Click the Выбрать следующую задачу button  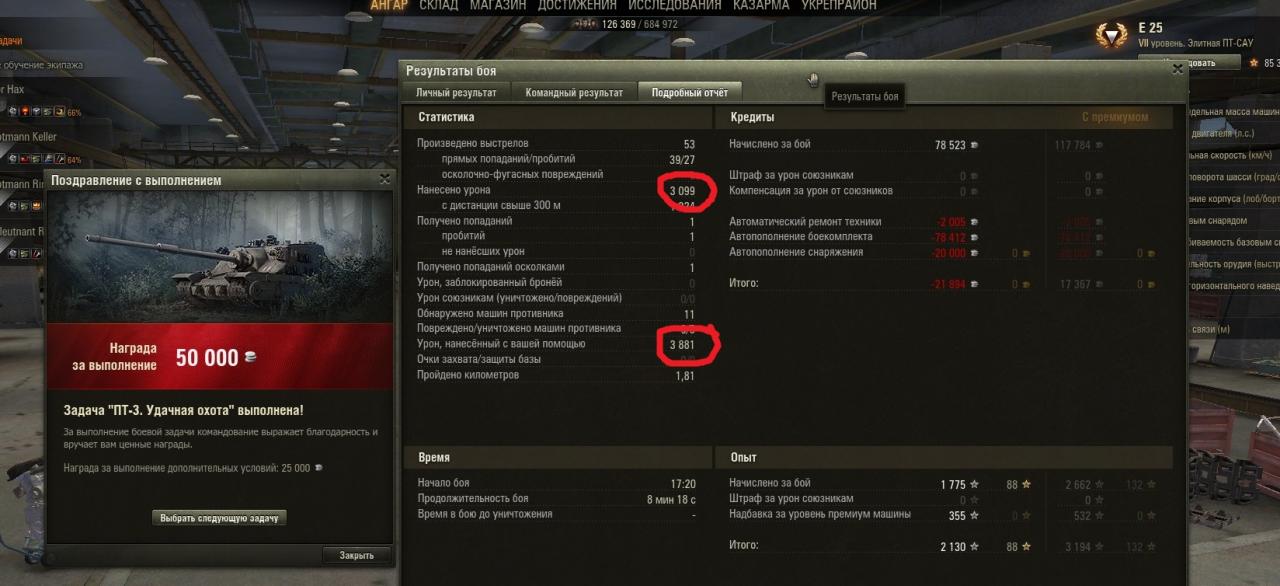tap(220, 518)
